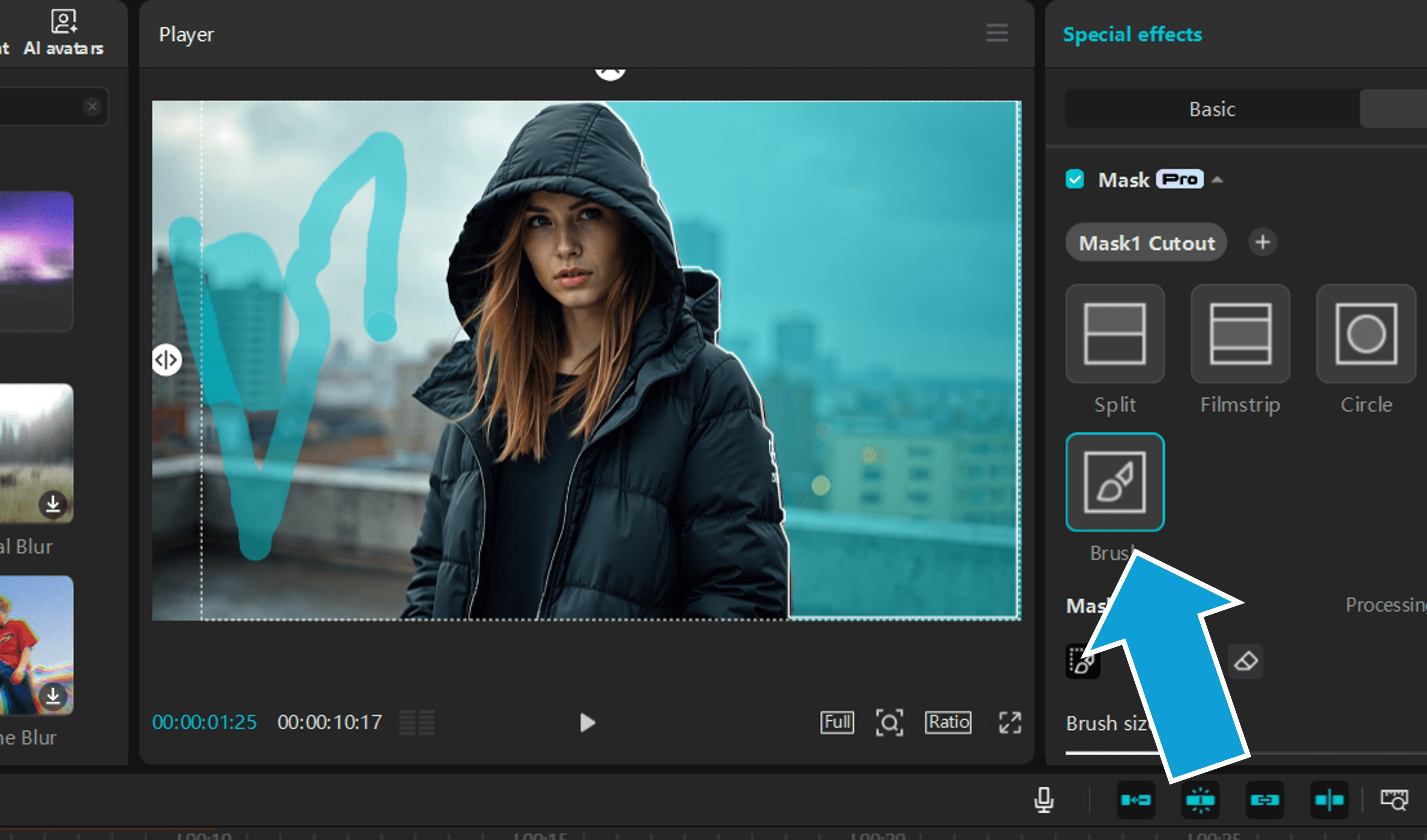The image size is (1427, 840).
Task: Select the Filmstrip mask shape
Action: click(1240, 334)
